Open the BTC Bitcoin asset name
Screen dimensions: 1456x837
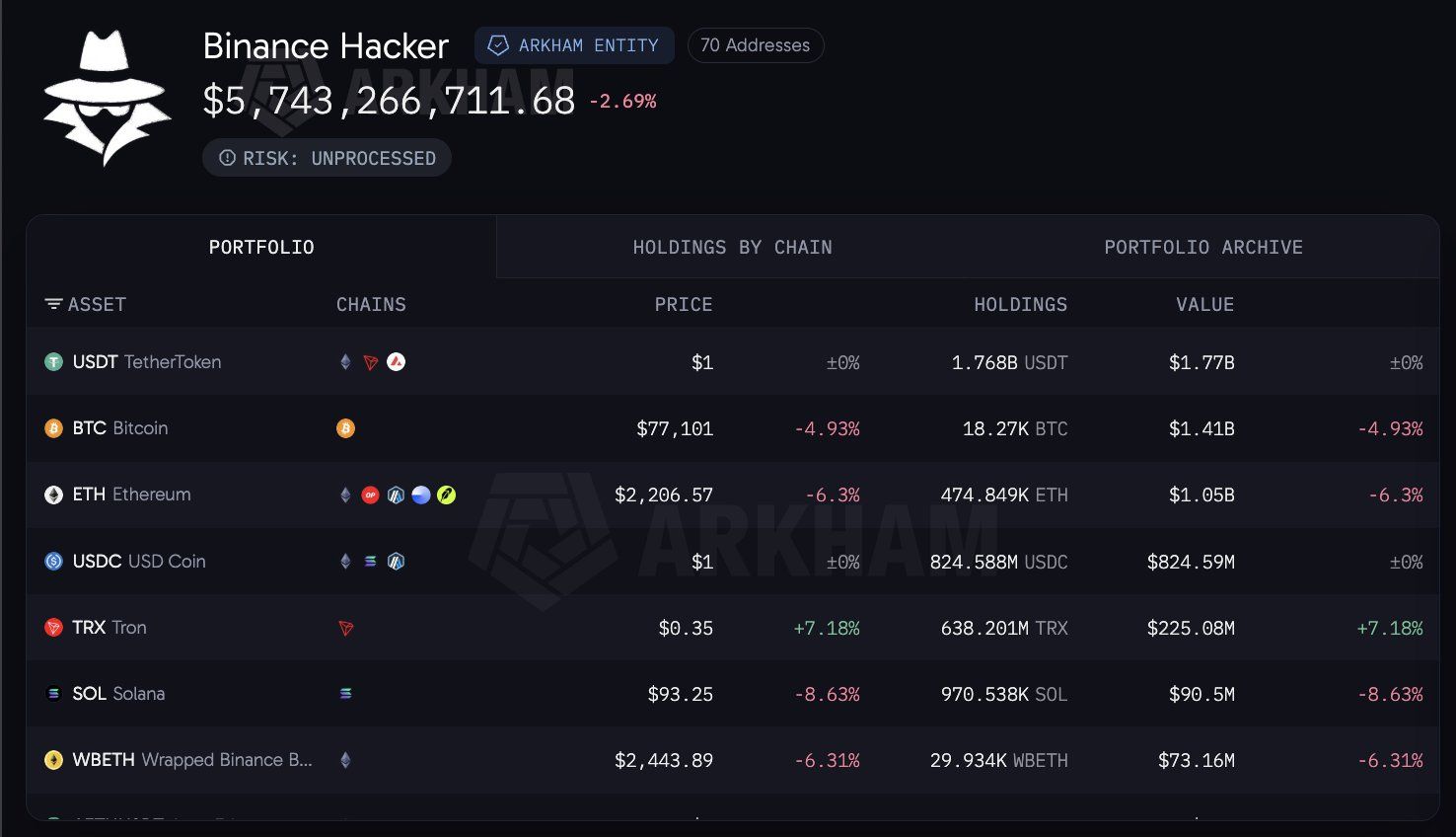pos(120,428)
